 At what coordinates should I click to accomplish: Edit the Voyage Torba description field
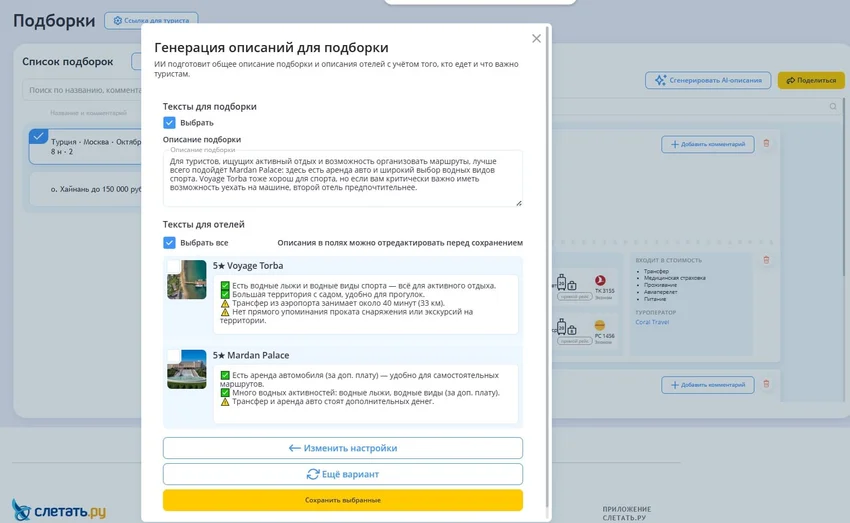[365, 304]
